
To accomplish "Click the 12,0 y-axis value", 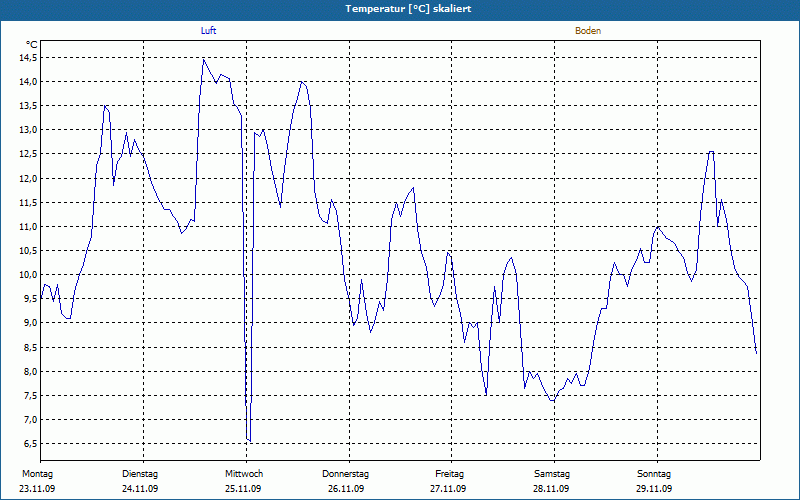I will 29,178.
